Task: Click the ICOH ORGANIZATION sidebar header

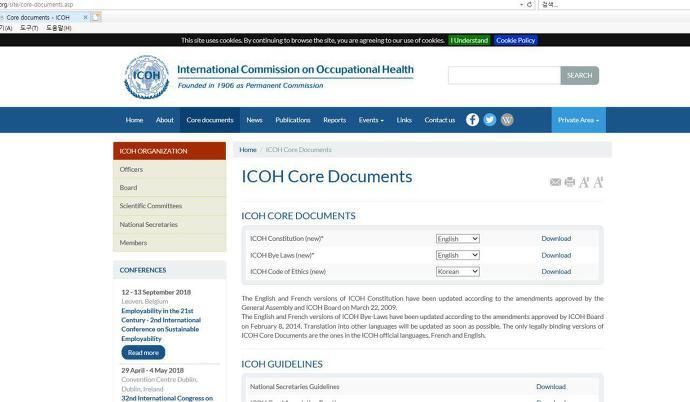Action: 169,151
